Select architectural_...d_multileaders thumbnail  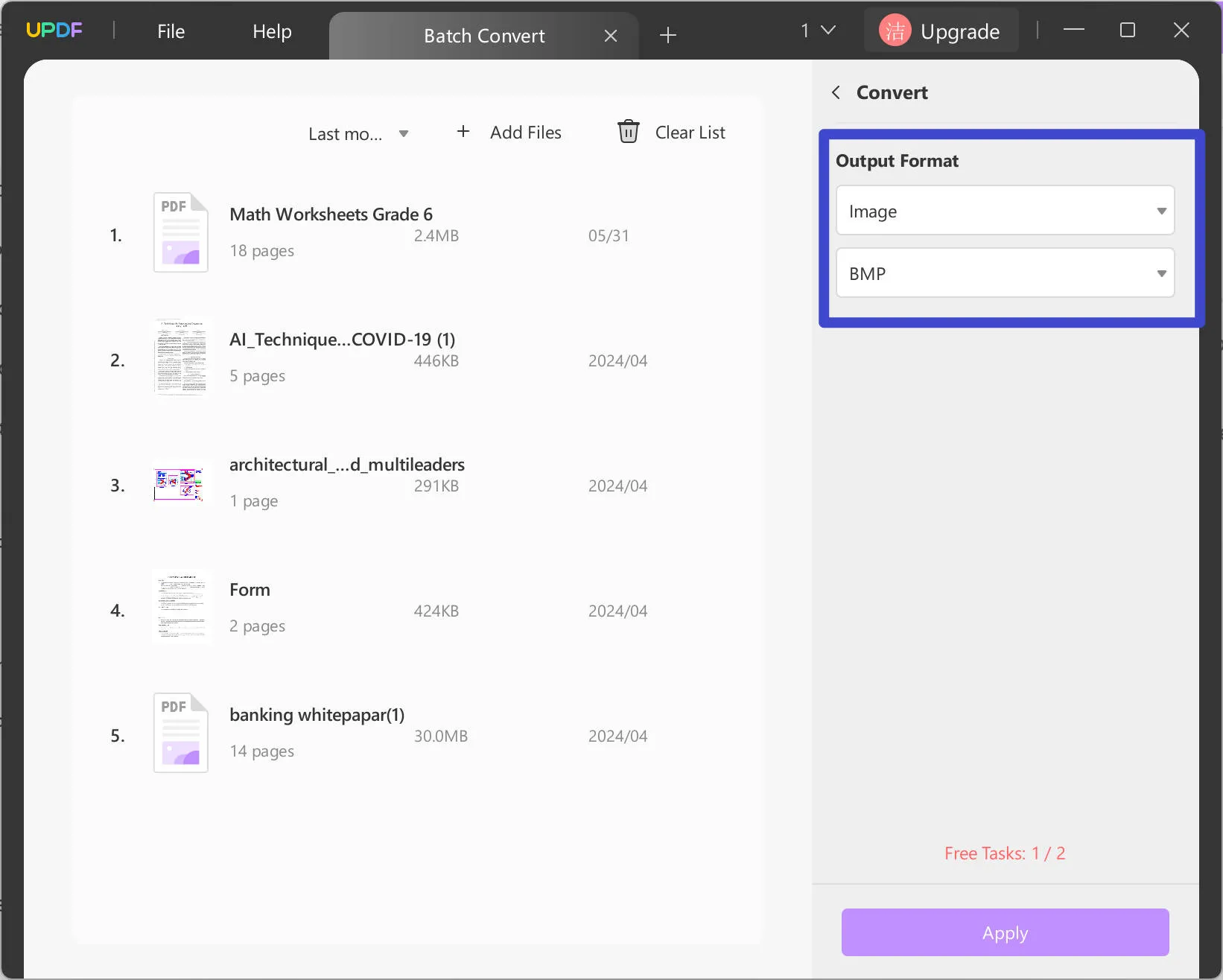[179, 484]
